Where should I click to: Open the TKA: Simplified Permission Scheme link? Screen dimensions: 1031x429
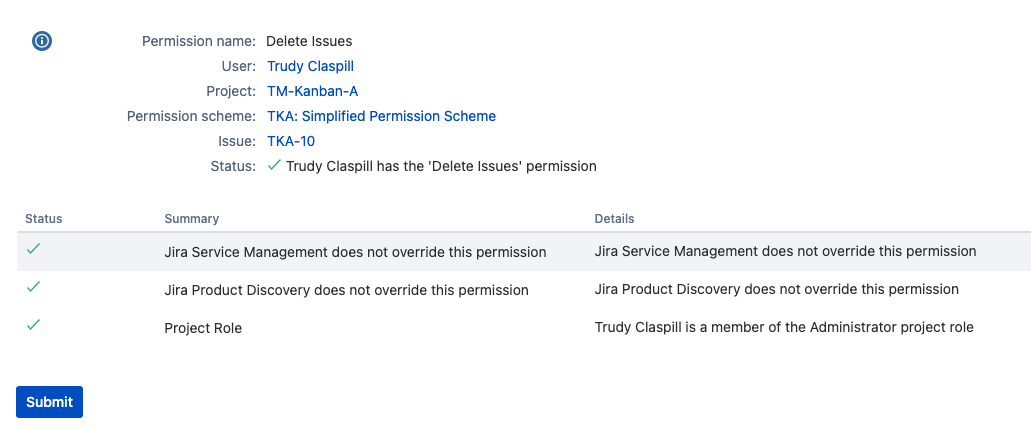tap(381, 116)
